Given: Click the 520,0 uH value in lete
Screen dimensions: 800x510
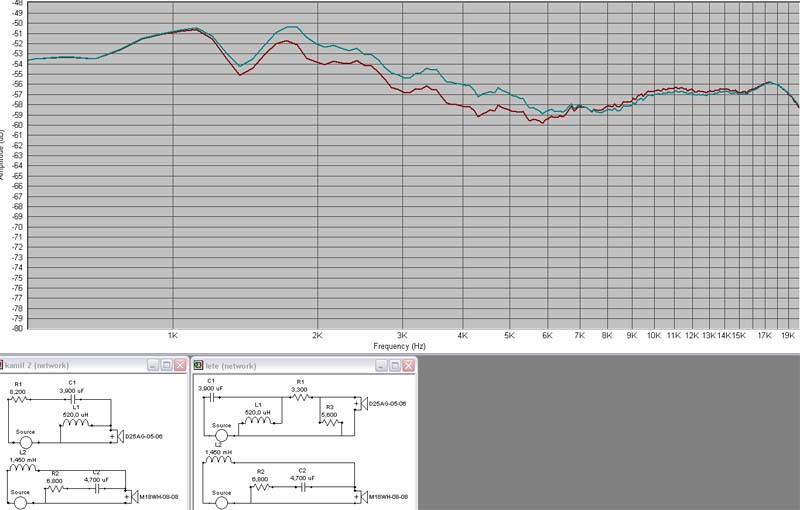Looking at the screenshot, I should pos(258,413).
